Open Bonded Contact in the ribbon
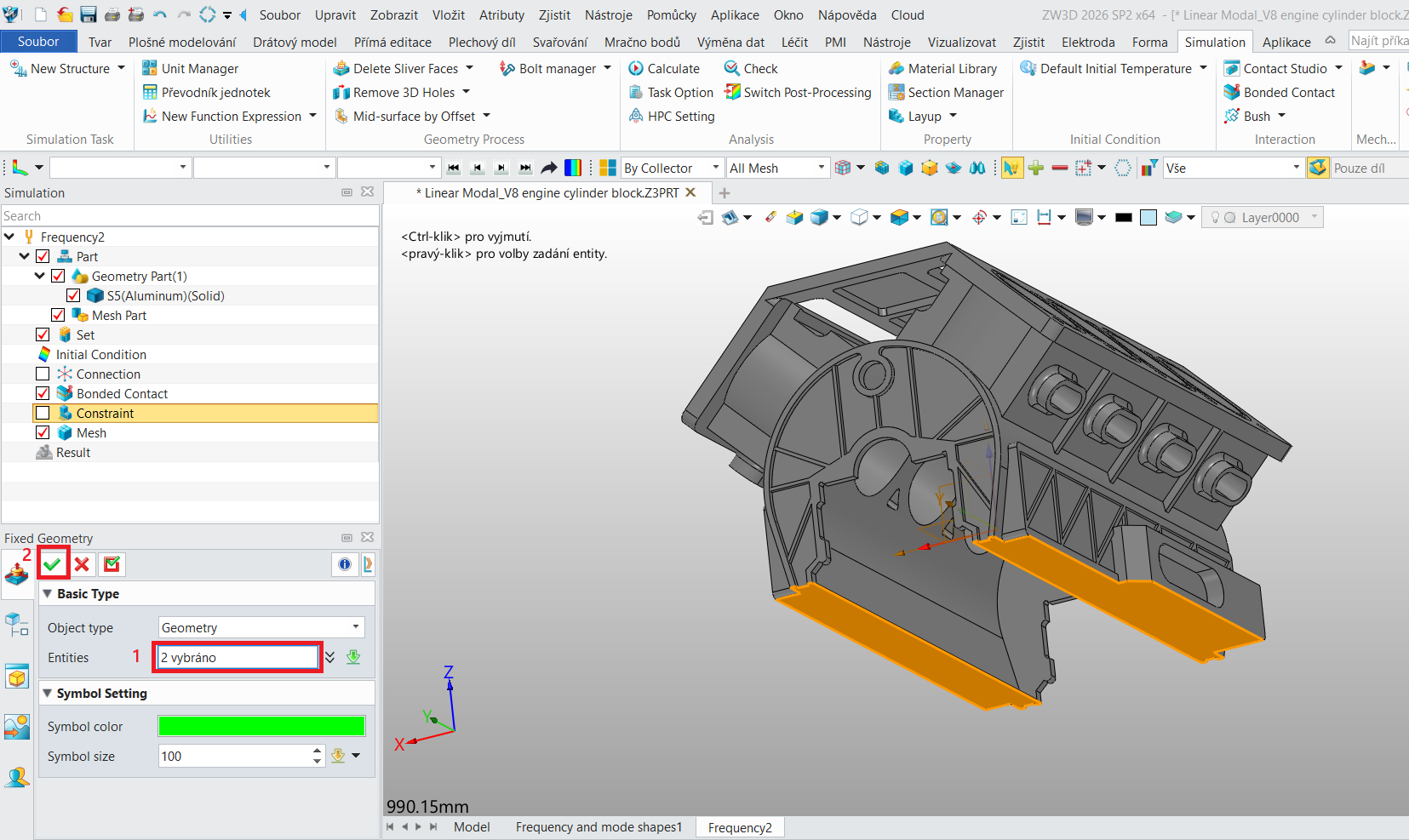The width and height of the screenshot is (1409, 840). point(1279,92)
